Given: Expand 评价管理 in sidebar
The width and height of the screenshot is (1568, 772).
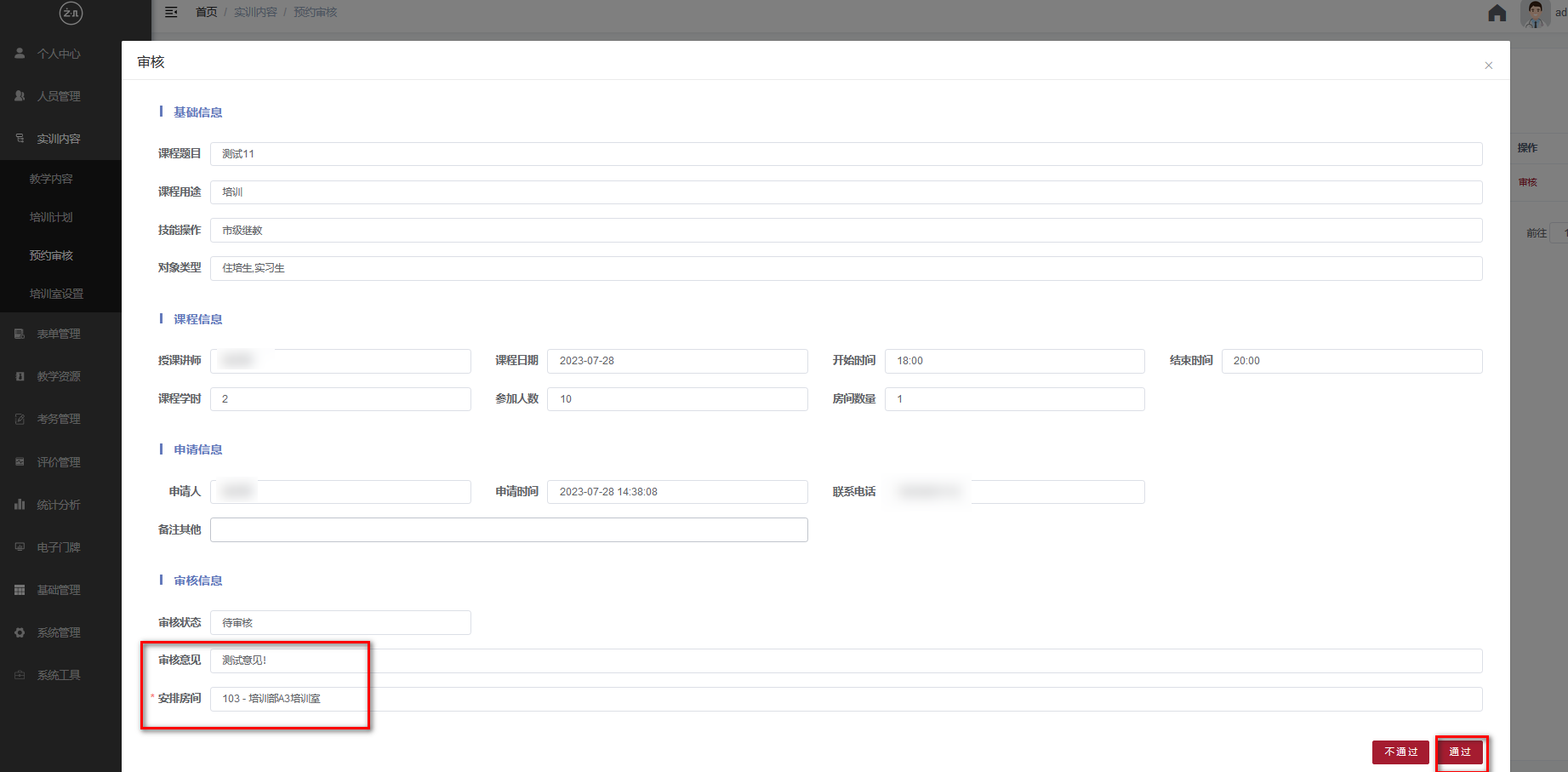Looking at the screenshot, I should click(60, 462).
